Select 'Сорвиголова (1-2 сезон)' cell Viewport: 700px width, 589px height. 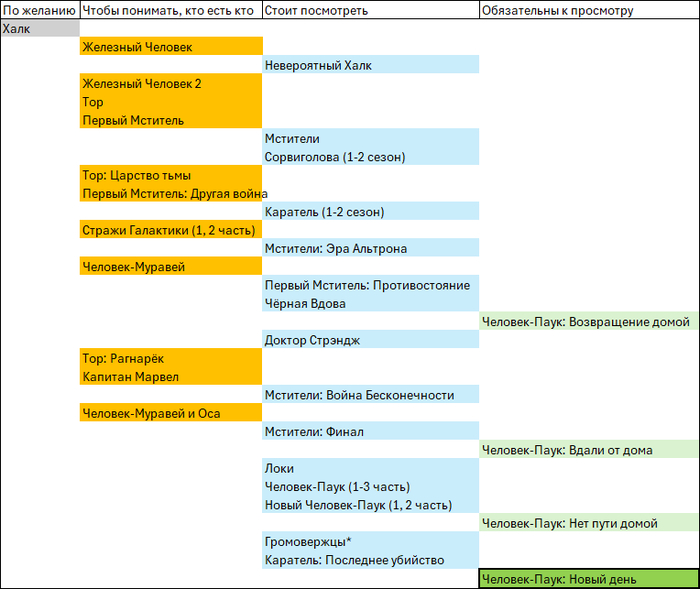[x=371, y=156]
